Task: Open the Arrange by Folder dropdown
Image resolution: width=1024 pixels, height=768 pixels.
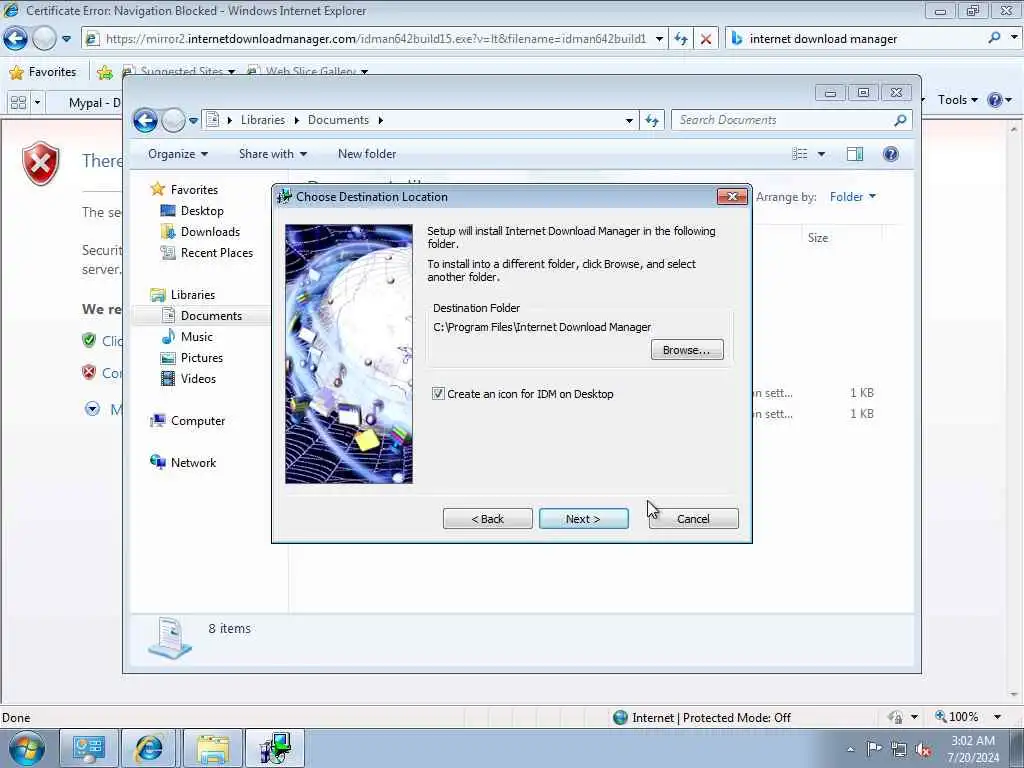Action: pos(853,197)
